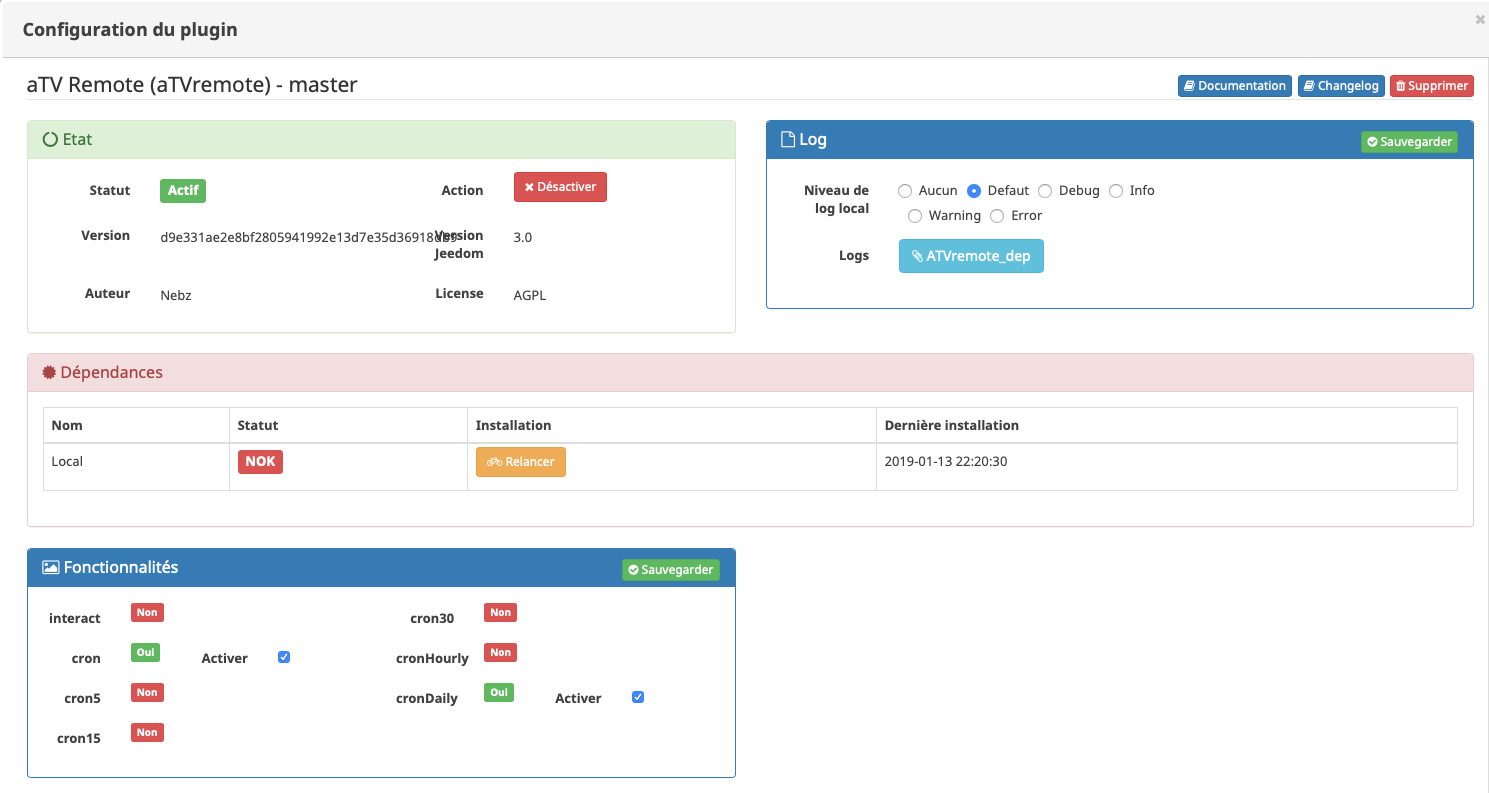Click the picture icon beside Fonctionnalités
This screenshot has height=793, width=1489.
pos(51,567)
